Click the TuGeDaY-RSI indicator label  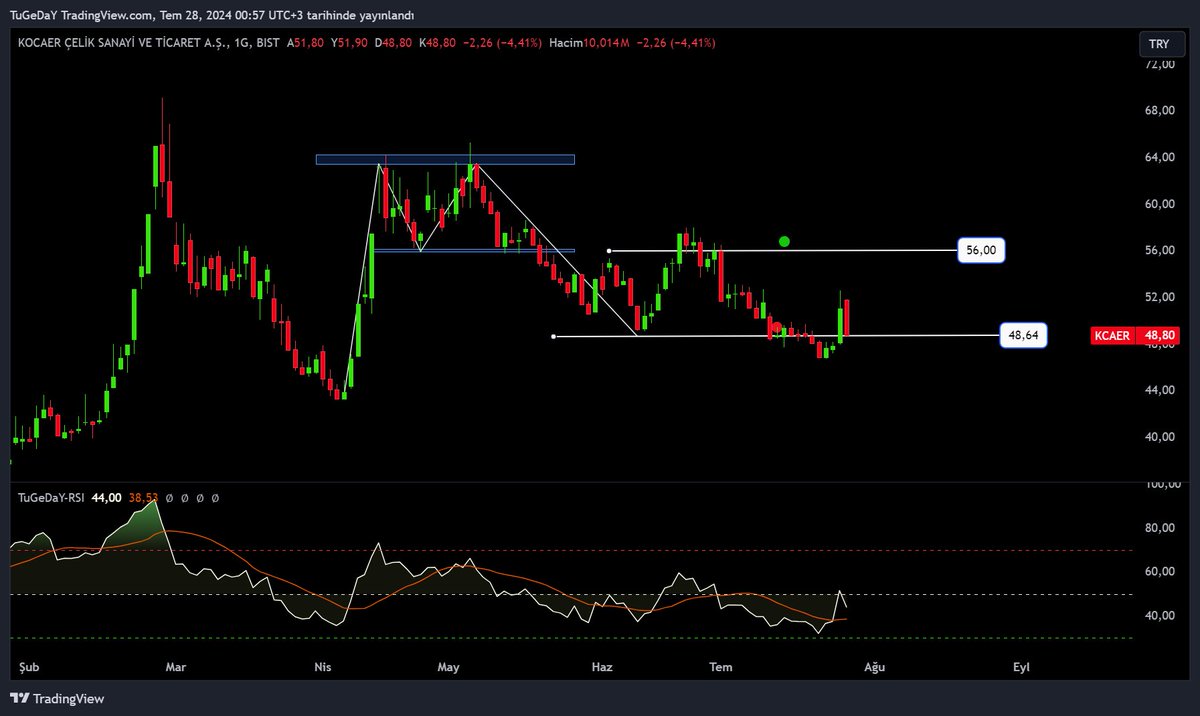52,497
